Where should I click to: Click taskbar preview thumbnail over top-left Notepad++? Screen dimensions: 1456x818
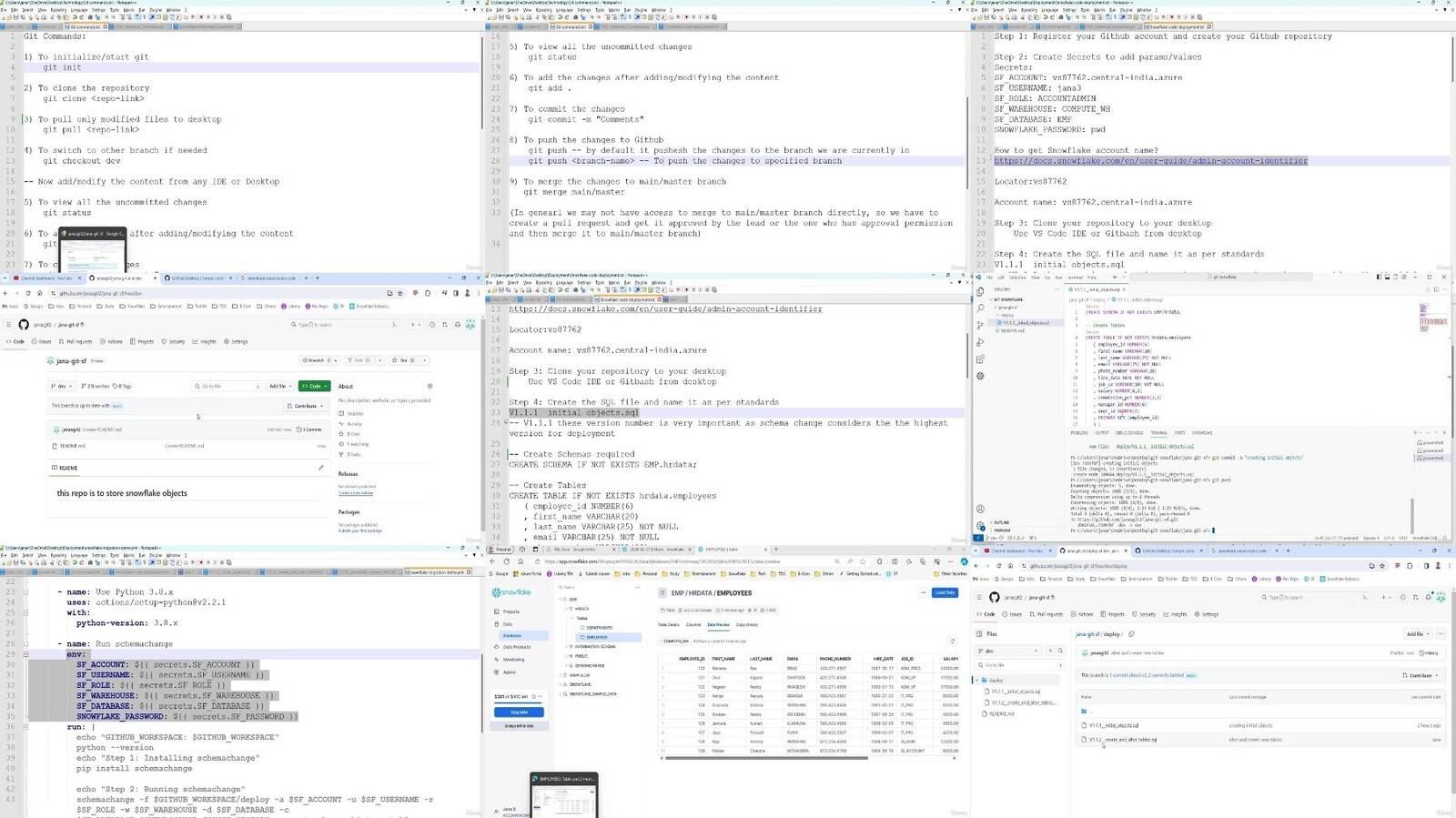click(92, 250)
